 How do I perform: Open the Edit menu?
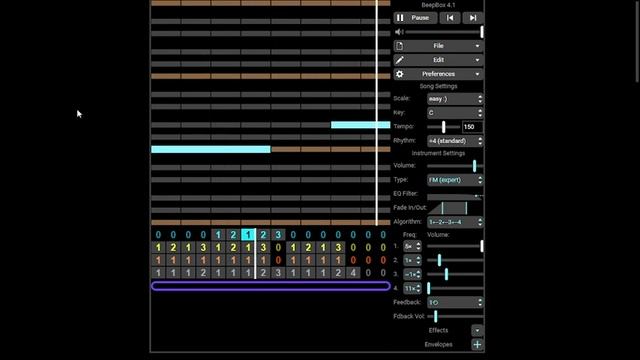click(438, 60)
